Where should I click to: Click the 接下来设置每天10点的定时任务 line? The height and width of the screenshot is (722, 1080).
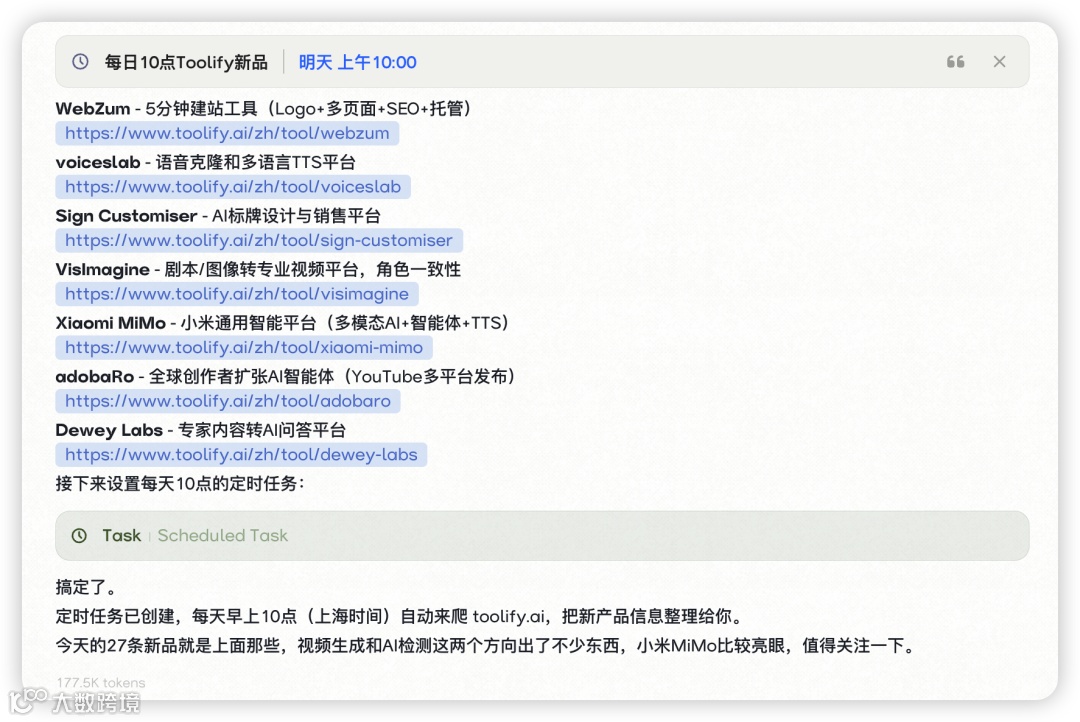tap(180, 484)
